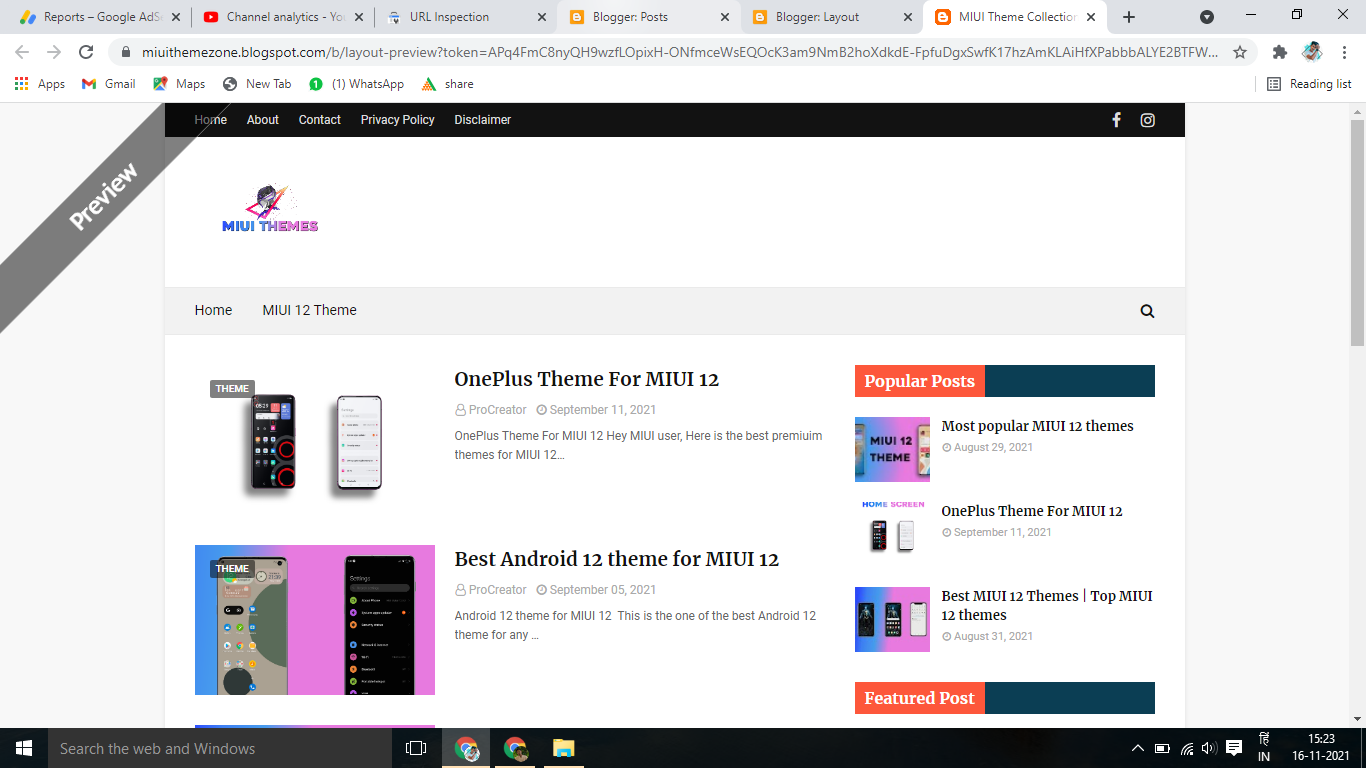
Task: Click THEME label on OnePlus post image
Action: [x=232, y=389]
